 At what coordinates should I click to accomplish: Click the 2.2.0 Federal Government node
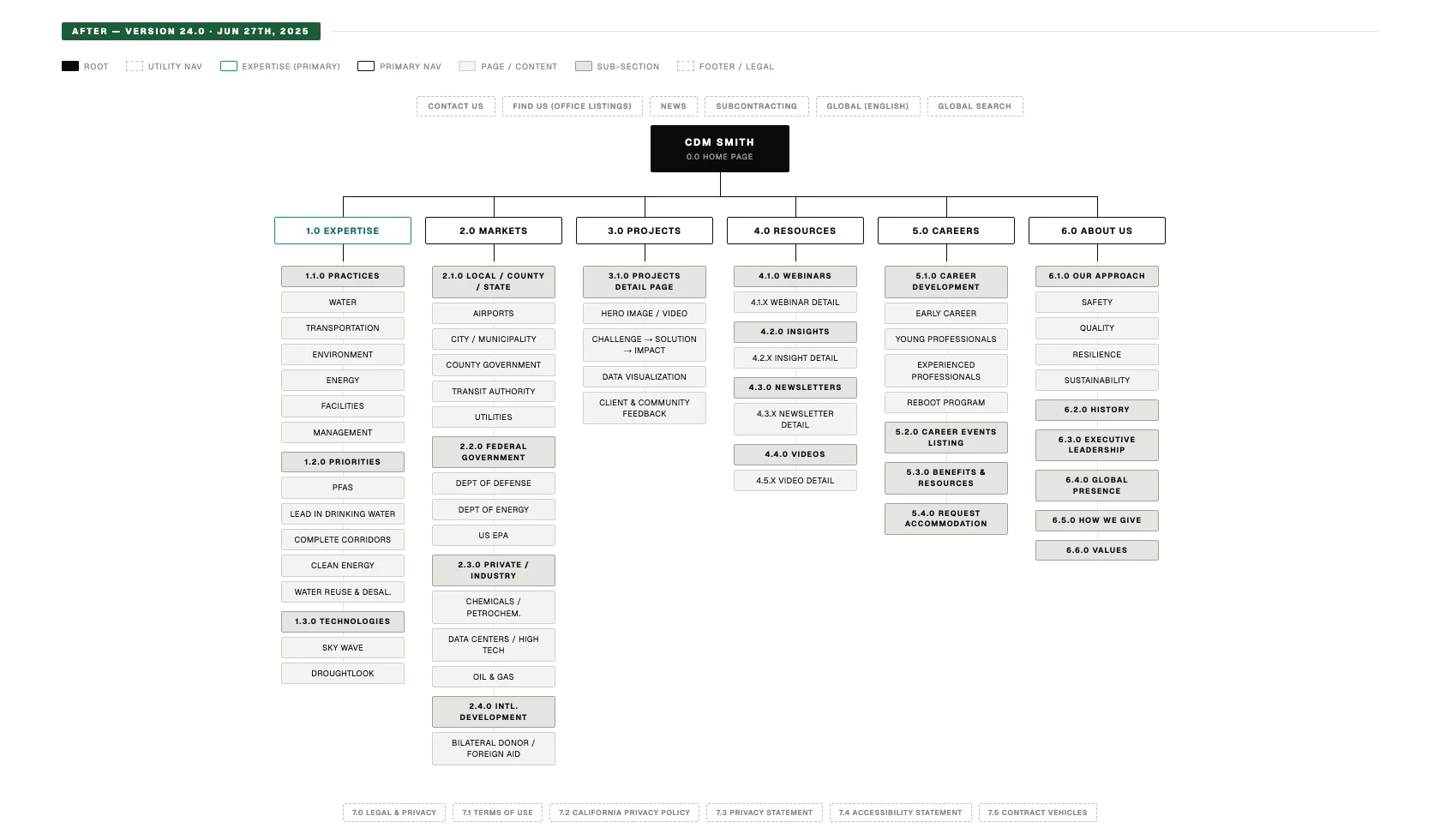coord(494,453)
